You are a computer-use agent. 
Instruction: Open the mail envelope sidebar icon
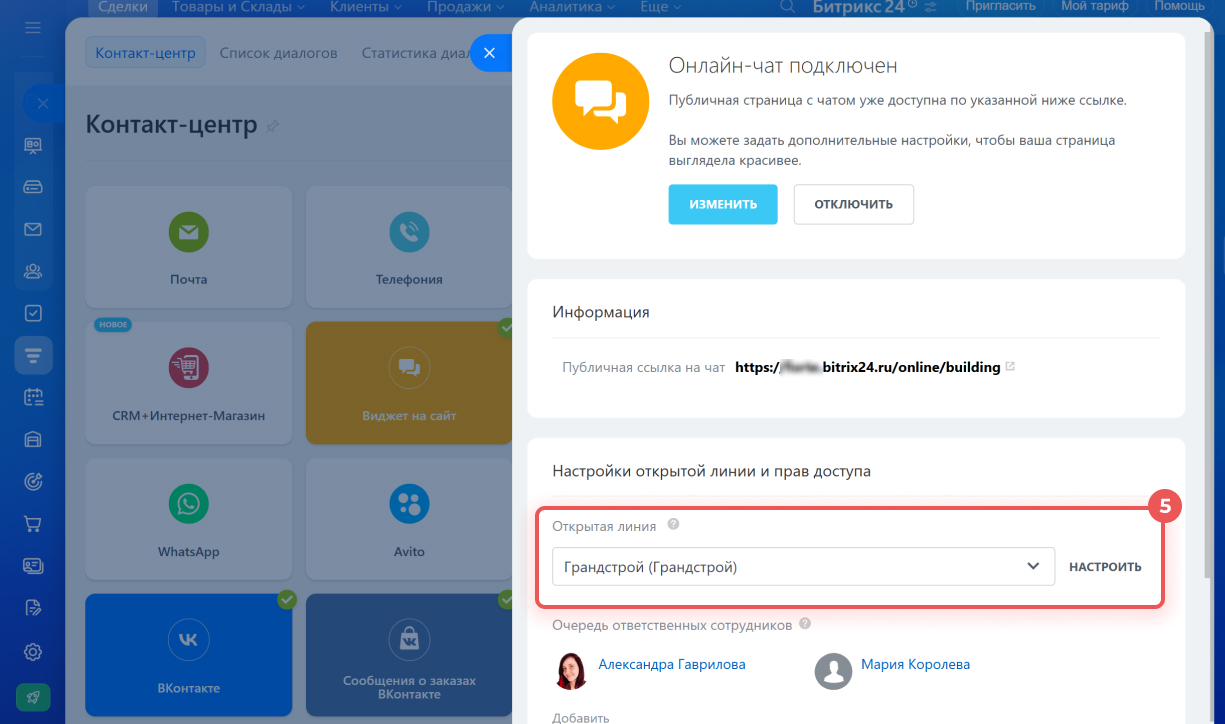coord(33,229)
